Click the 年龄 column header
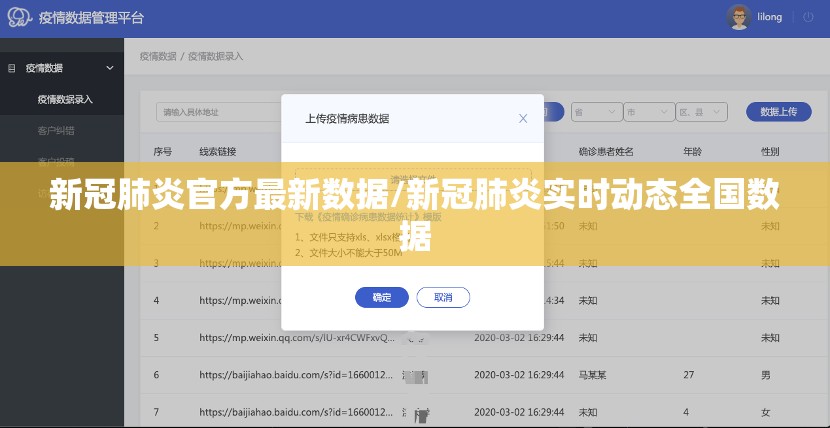Image resolution: width=830 pixels, height=428 pixels. [692, 152]
